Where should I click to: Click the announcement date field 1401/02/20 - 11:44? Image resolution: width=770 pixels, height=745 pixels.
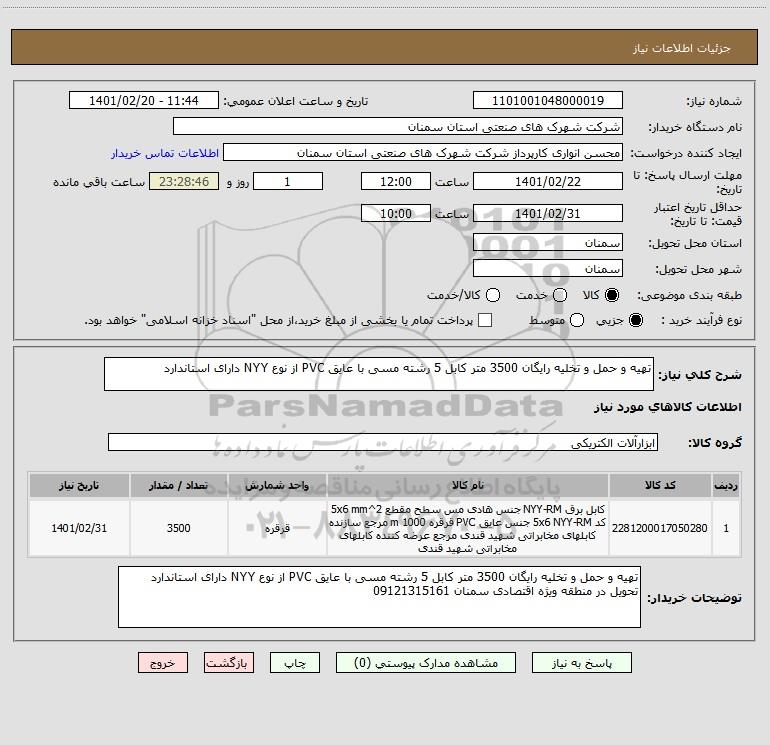(144, 101)
